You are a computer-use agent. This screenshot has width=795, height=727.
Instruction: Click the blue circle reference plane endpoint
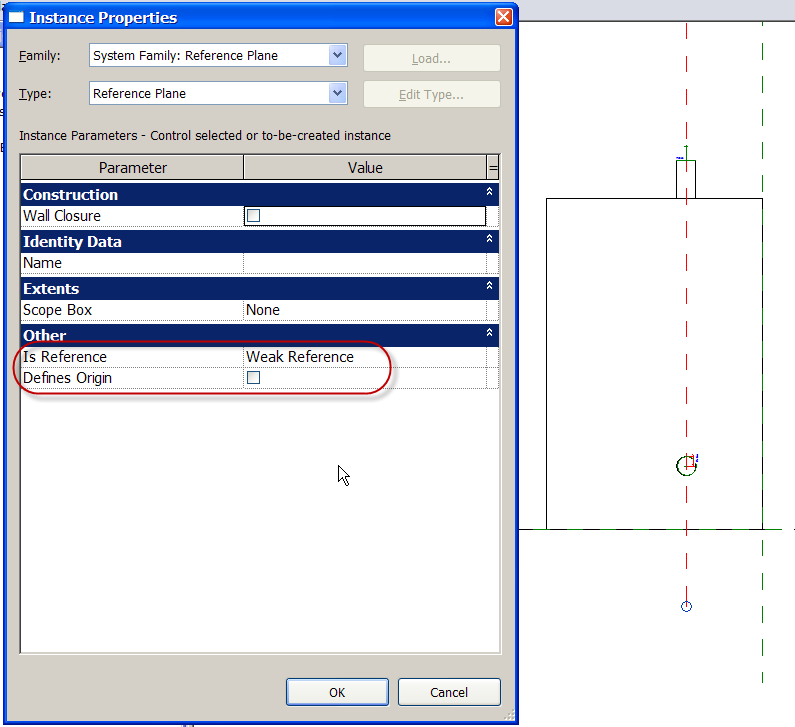[686, 606]
